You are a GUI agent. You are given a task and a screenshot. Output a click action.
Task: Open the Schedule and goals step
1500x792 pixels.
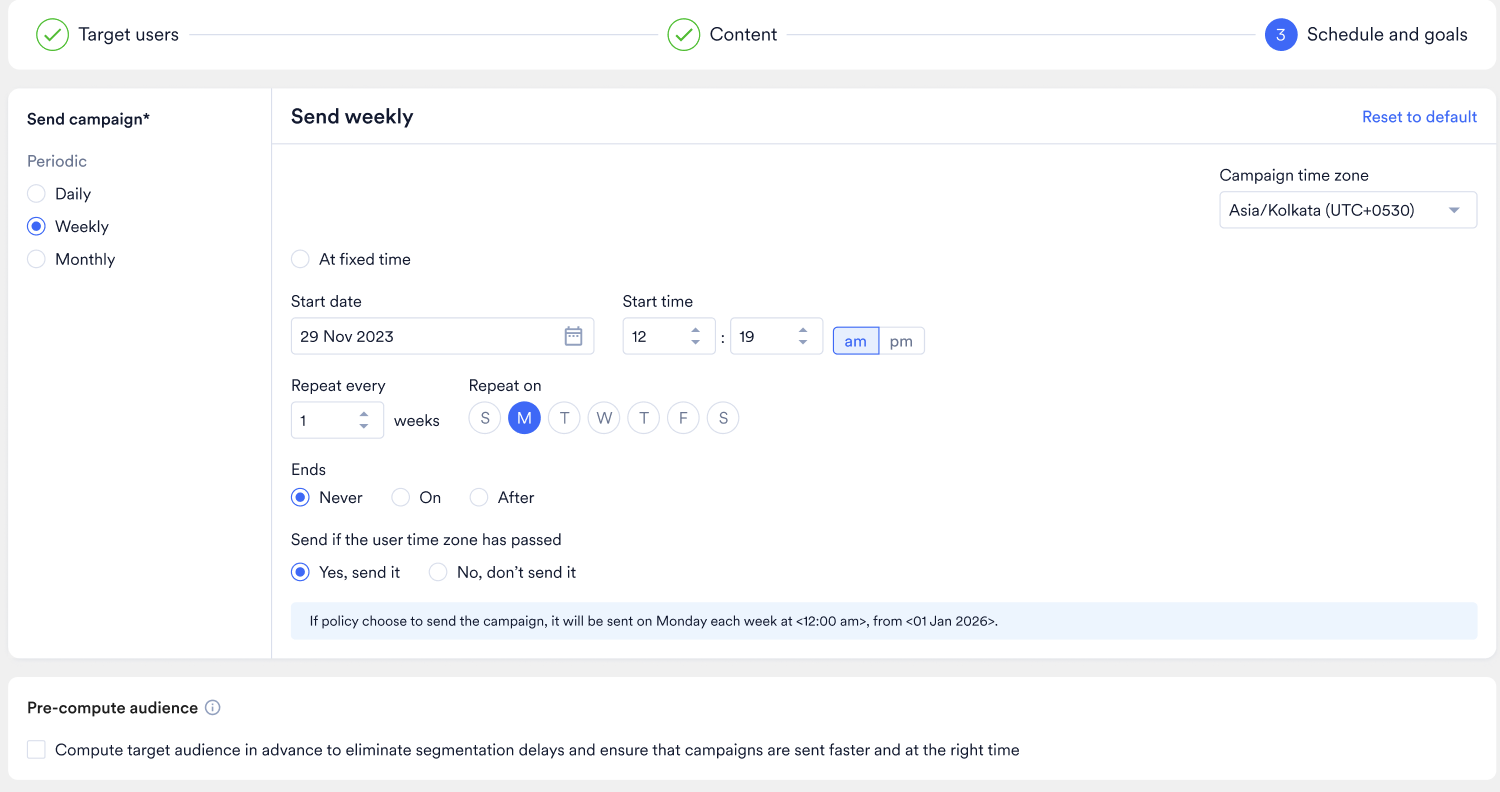point(1387,35)
